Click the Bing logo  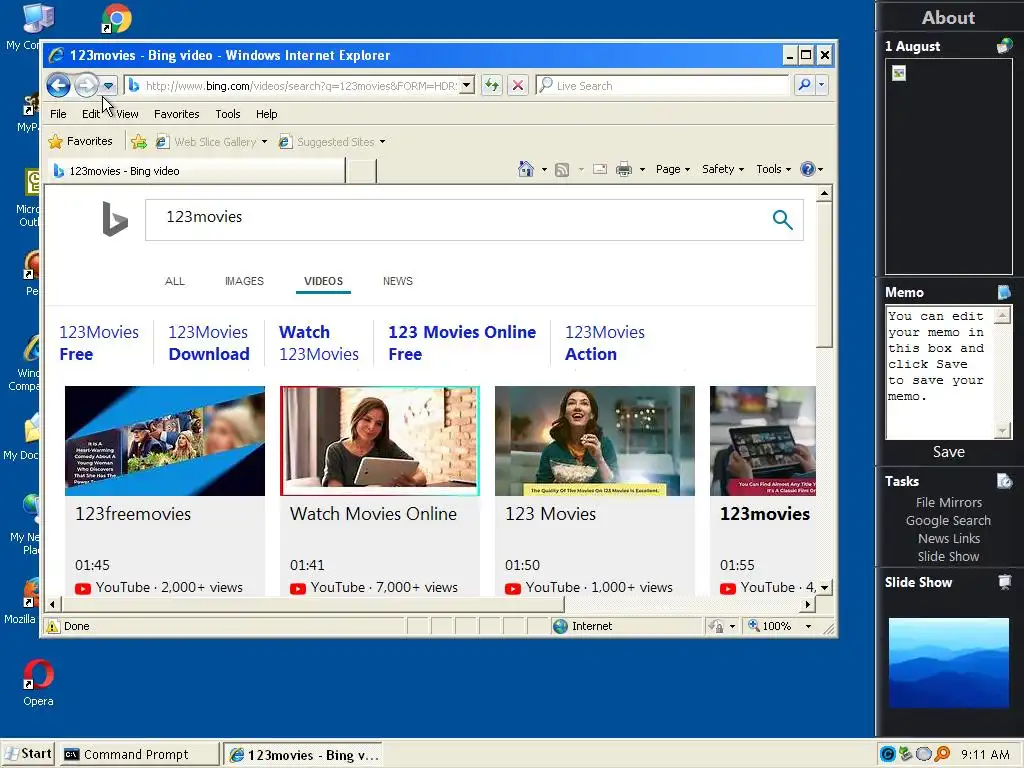(x=115, y=219)
